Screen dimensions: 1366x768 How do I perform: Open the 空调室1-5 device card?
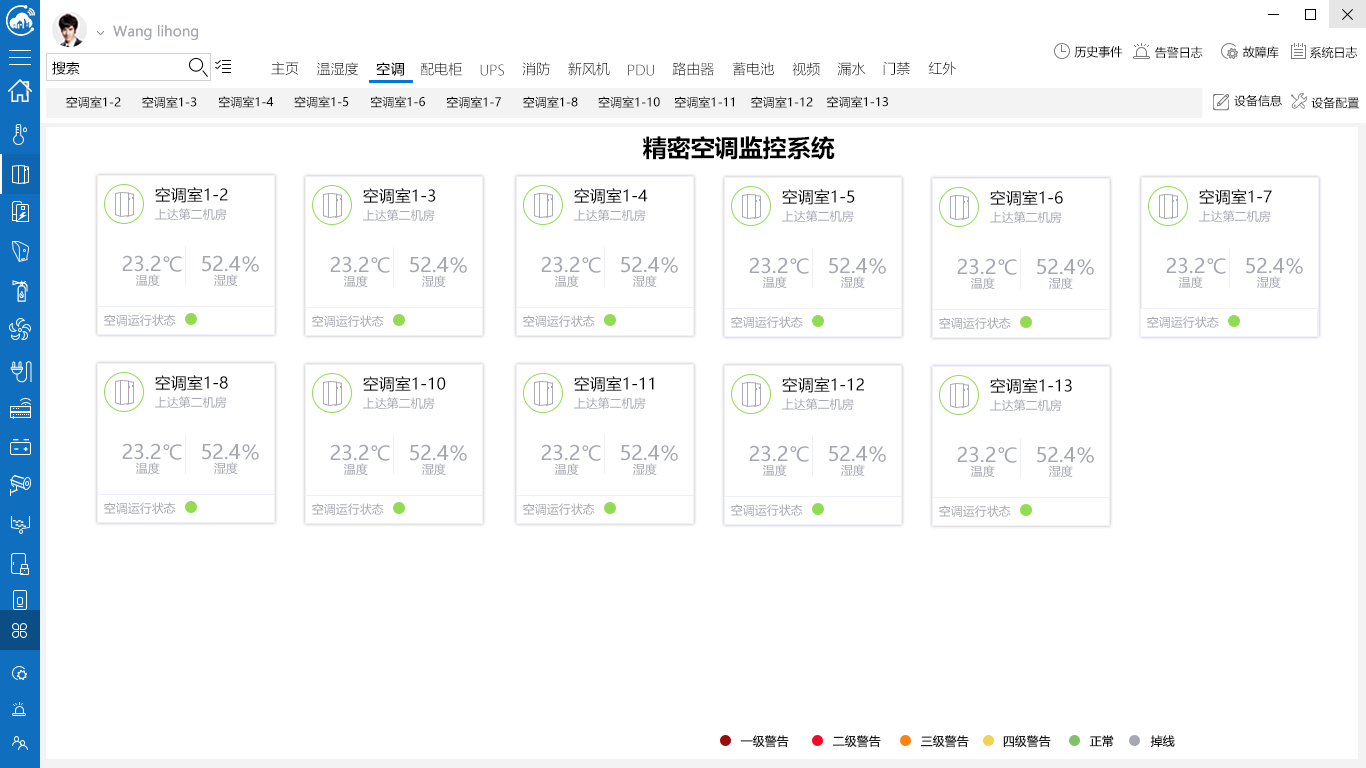[813, 257]
